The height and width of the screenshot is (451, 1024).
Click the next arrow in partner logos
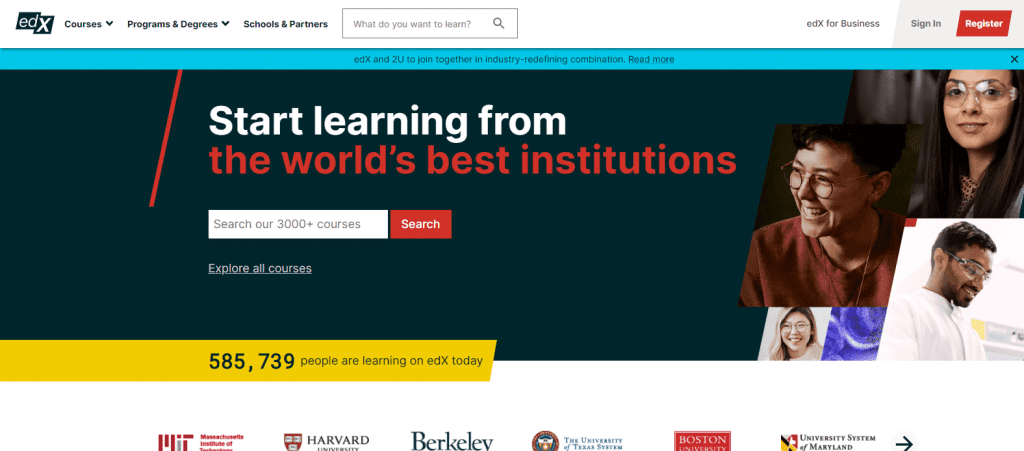pos(904,443)
